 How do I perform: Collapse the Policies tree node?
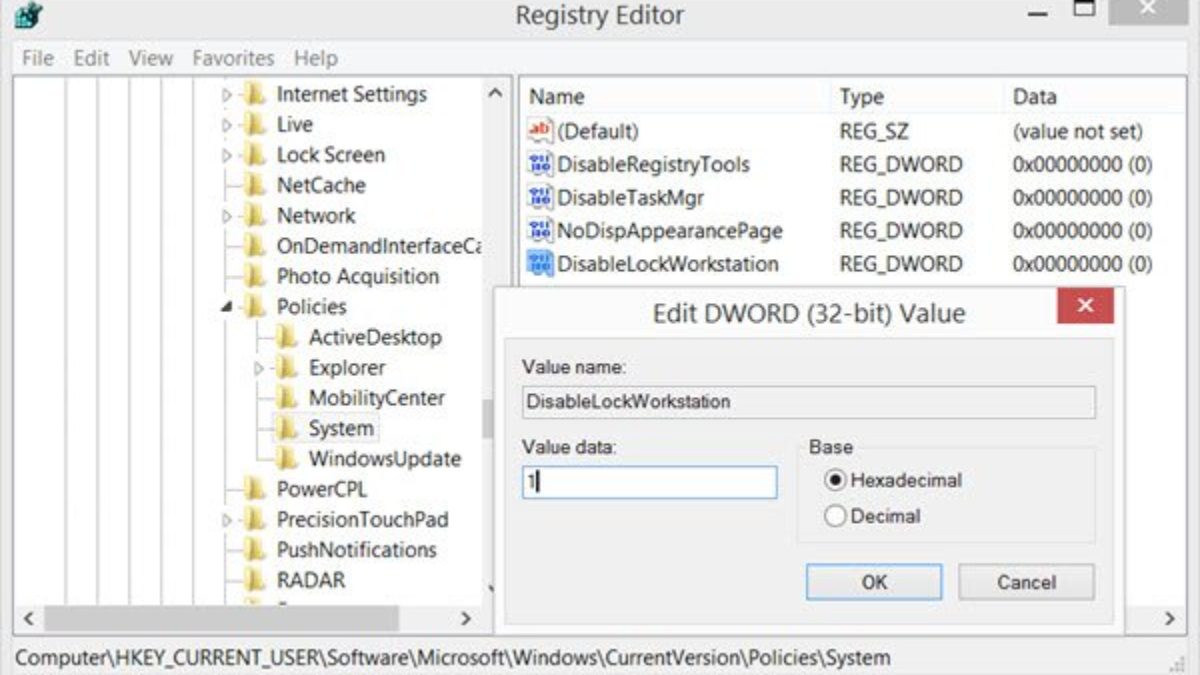[x=226, y=307]
